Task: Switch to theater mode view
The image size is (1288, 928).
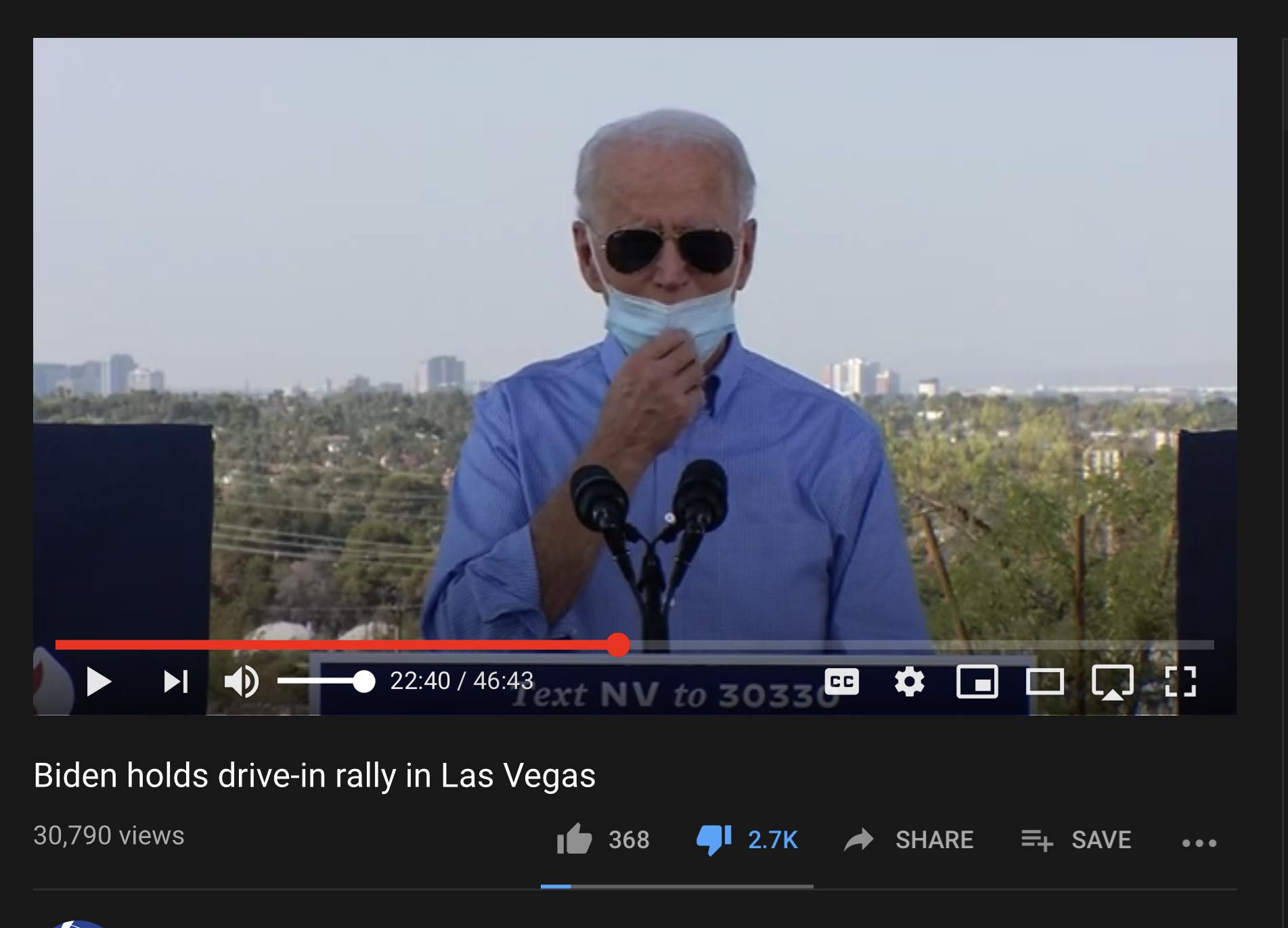Action: click(1044, 681)
